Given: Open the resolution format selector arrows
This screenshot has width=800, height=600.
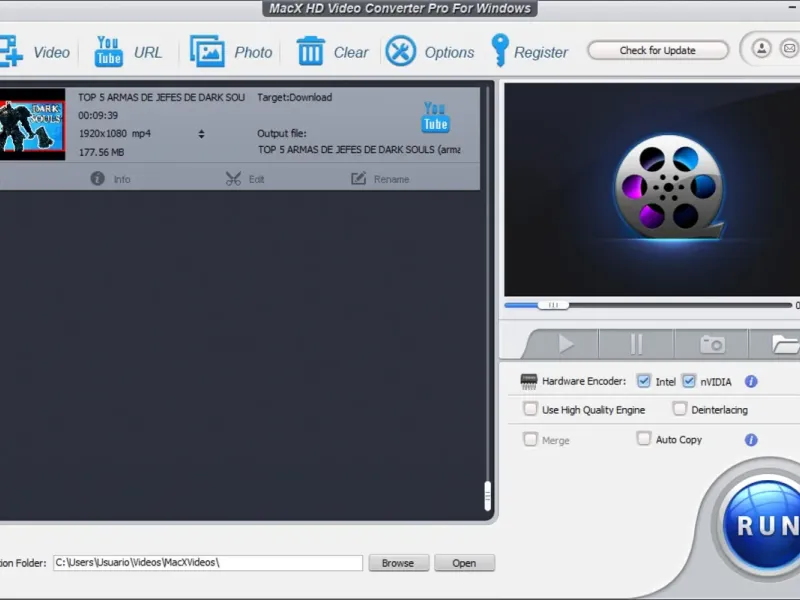Looking at the screenshot, I should coord(202,134).
